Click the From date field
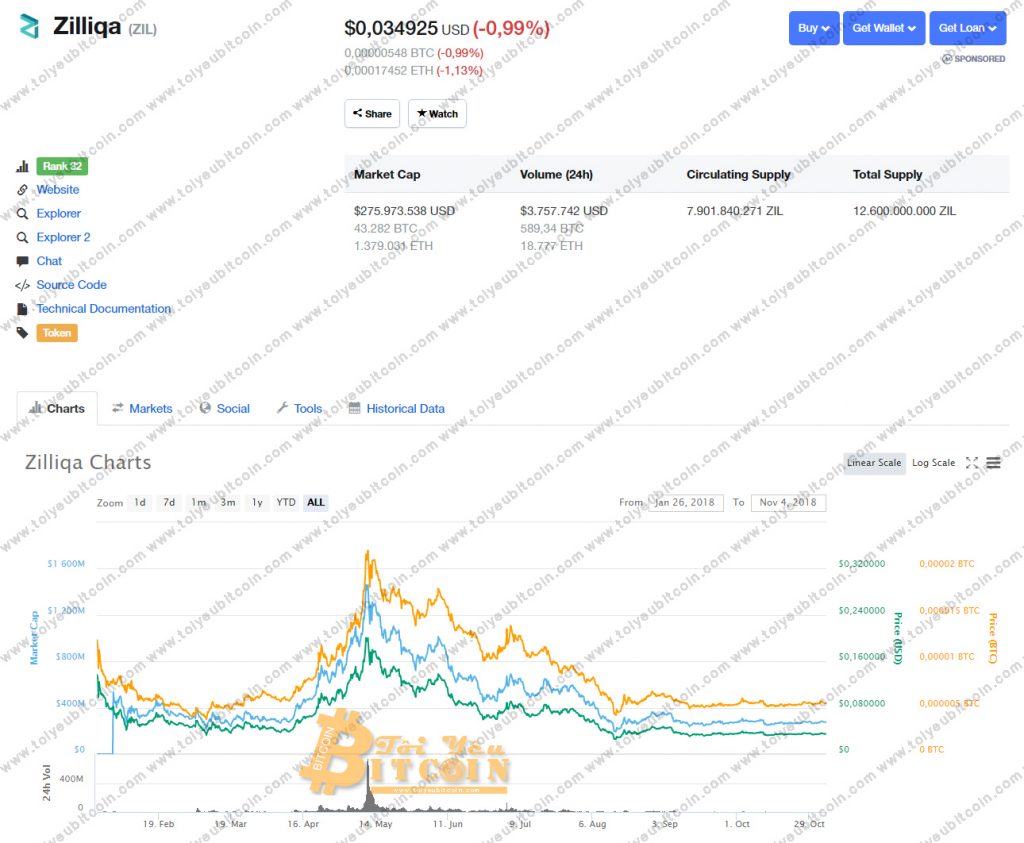This screenshot has height=843, width=1024. [686, 503]
